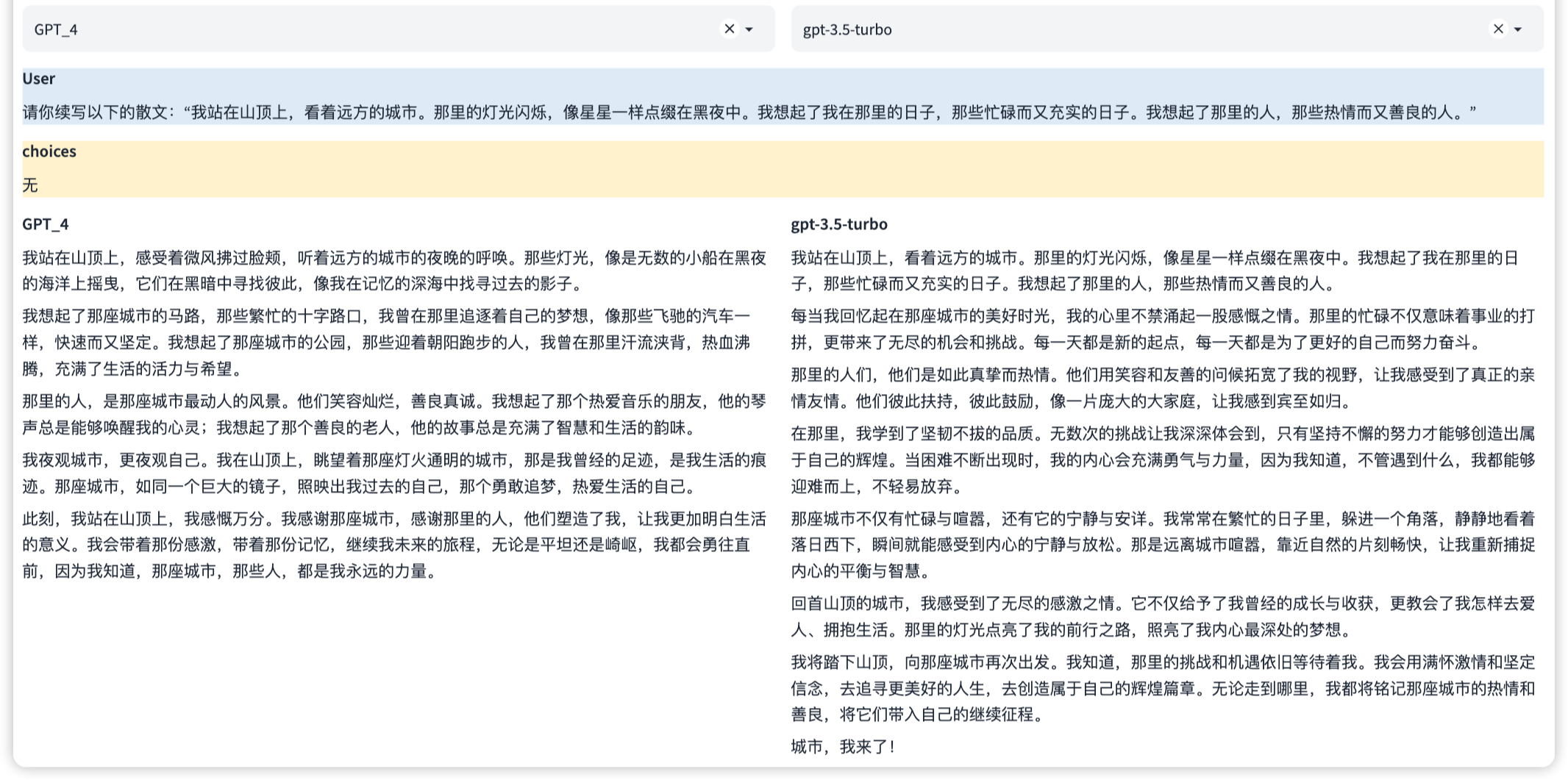This screenshot has height=780, width=1568.
Task: Click the "gpt-3.5-turbo" response column heading
Action: pos(839,224)
